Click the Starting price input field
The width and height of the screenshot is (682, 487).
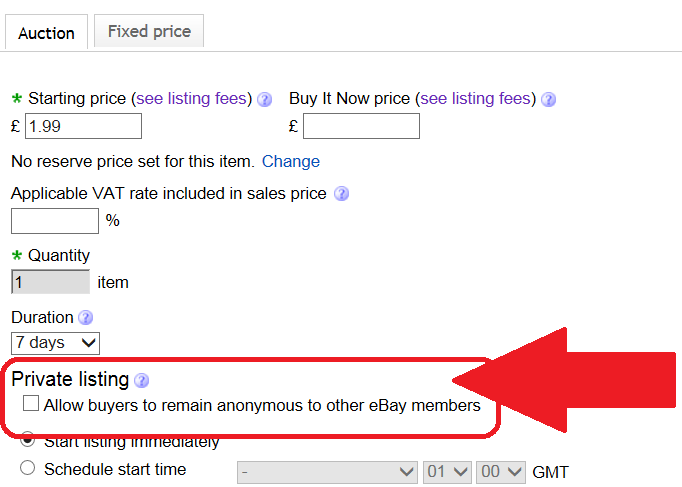pyautogui.click(x=83, y=126)
